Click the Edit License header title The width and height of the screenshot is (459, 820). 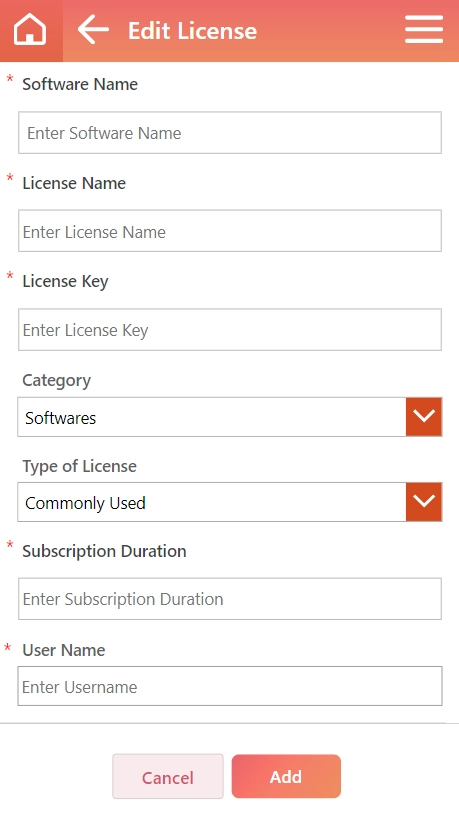click(x=192, y=30)
